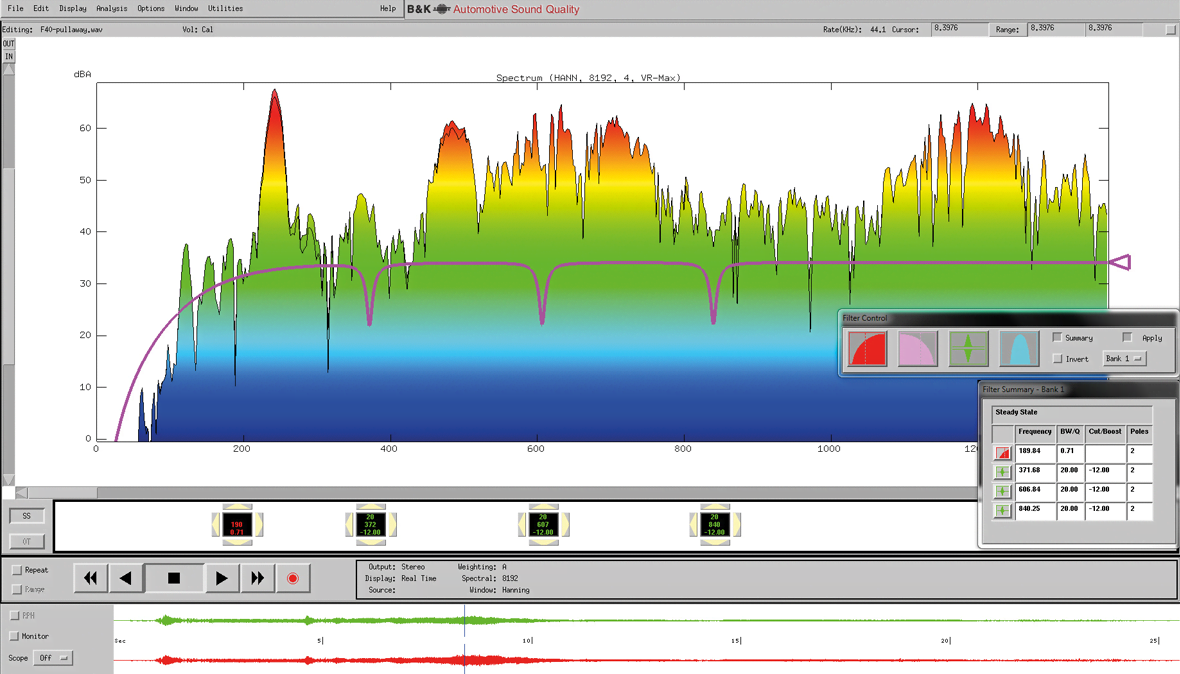Open the File menu
The image size is (1180, 674).
[16, 8]
